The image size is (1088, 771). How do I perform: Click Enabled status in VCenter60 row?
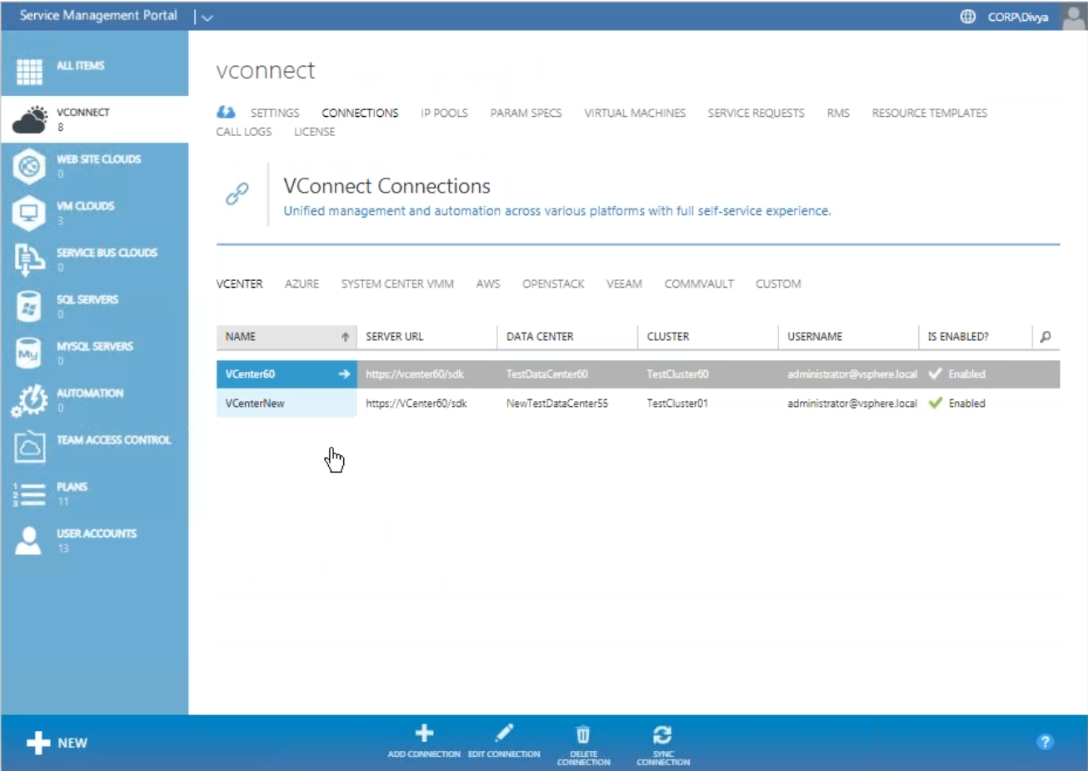958,374
